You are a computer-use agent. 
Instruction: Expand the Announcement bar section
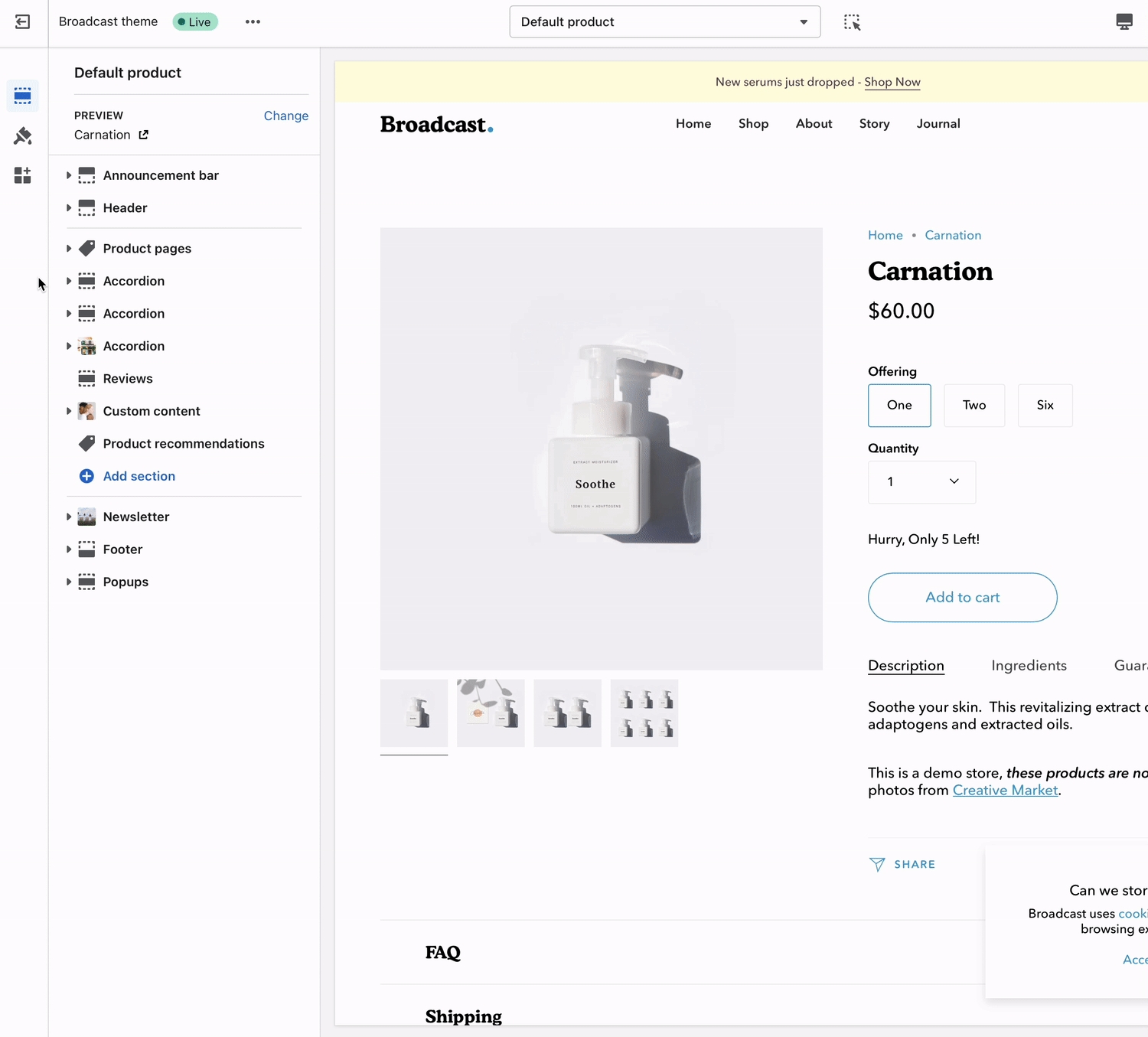coord(69,175)
